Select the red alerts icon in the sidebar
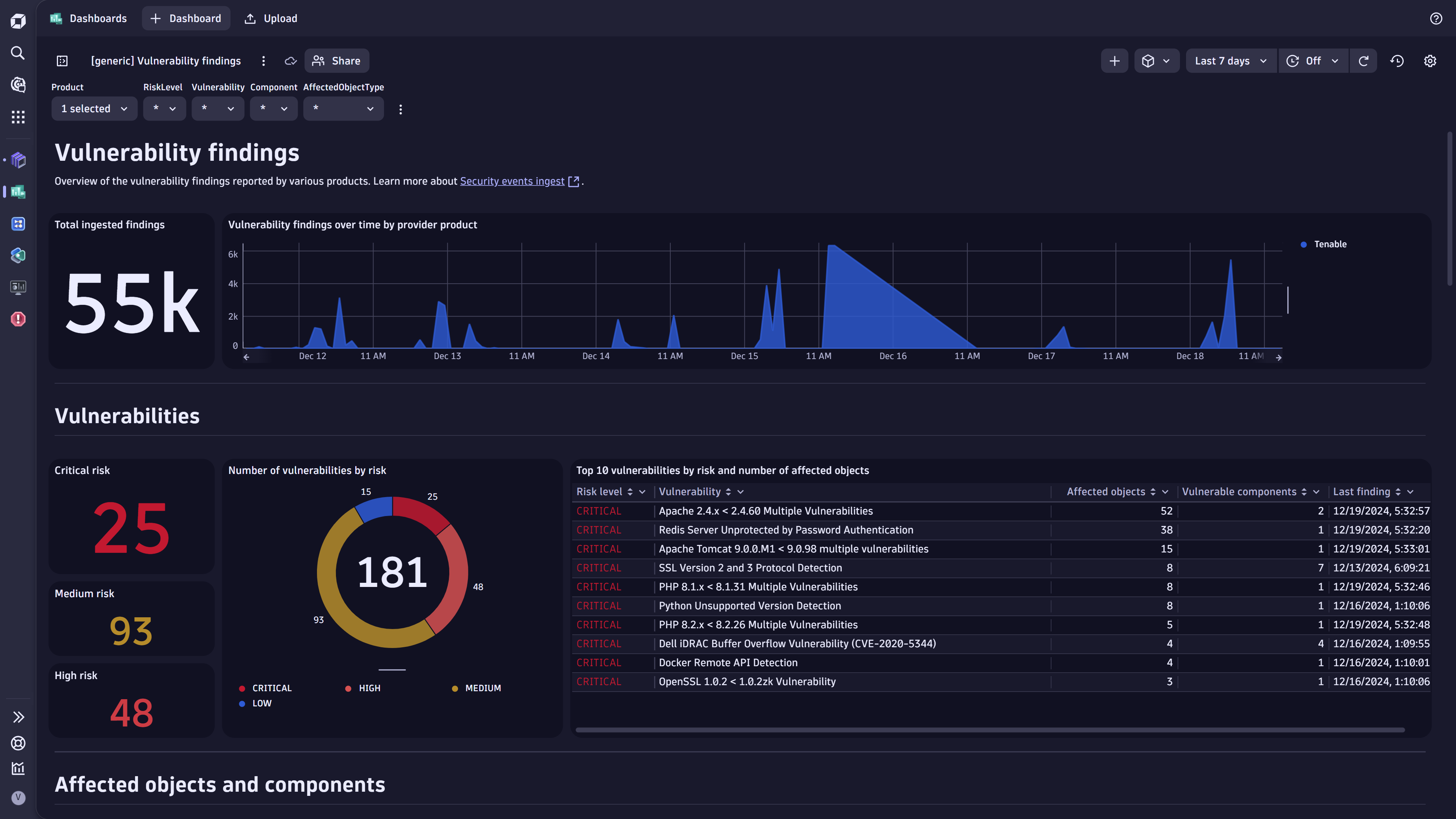The image size is (1456, 819). 17,319
